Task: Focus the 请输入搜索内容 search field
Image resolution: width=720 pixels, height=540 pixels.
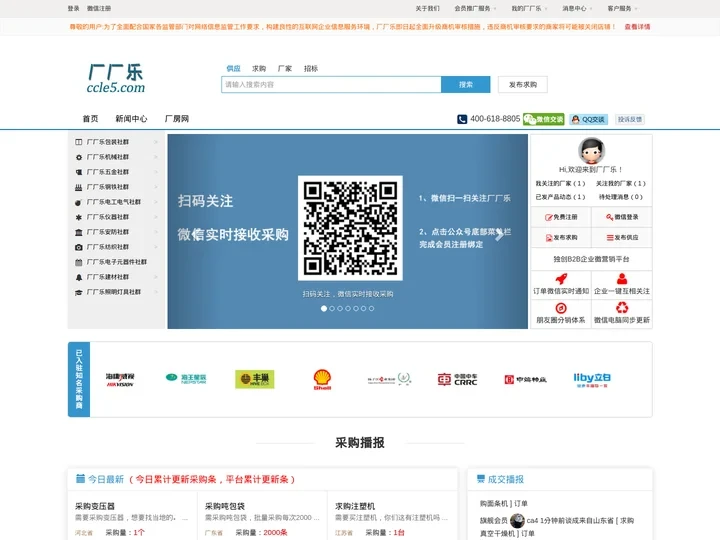Action: pos(331,84)
